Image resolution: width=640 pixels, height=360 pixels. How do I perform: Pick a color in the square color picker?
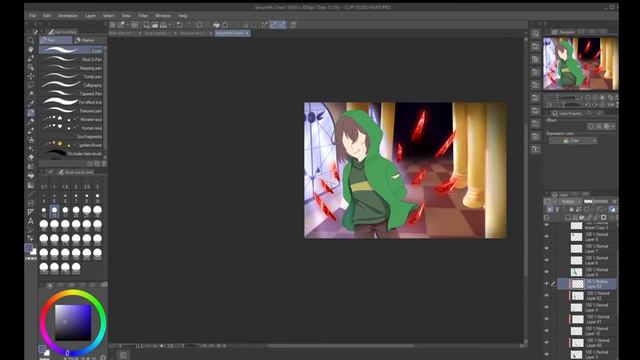coord(73,322)
